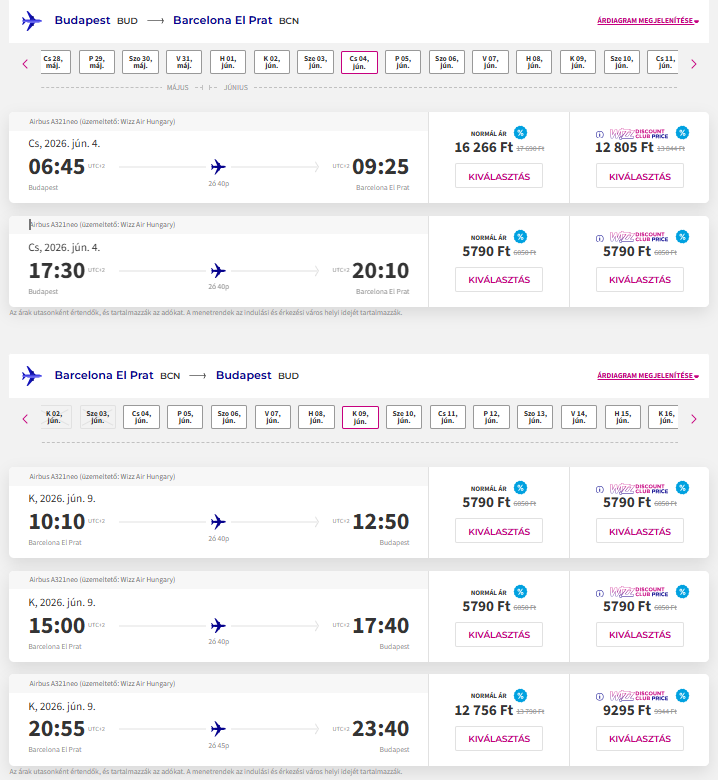Click percent badge on 16 266 Ft normal price

(x=520, y=133)
